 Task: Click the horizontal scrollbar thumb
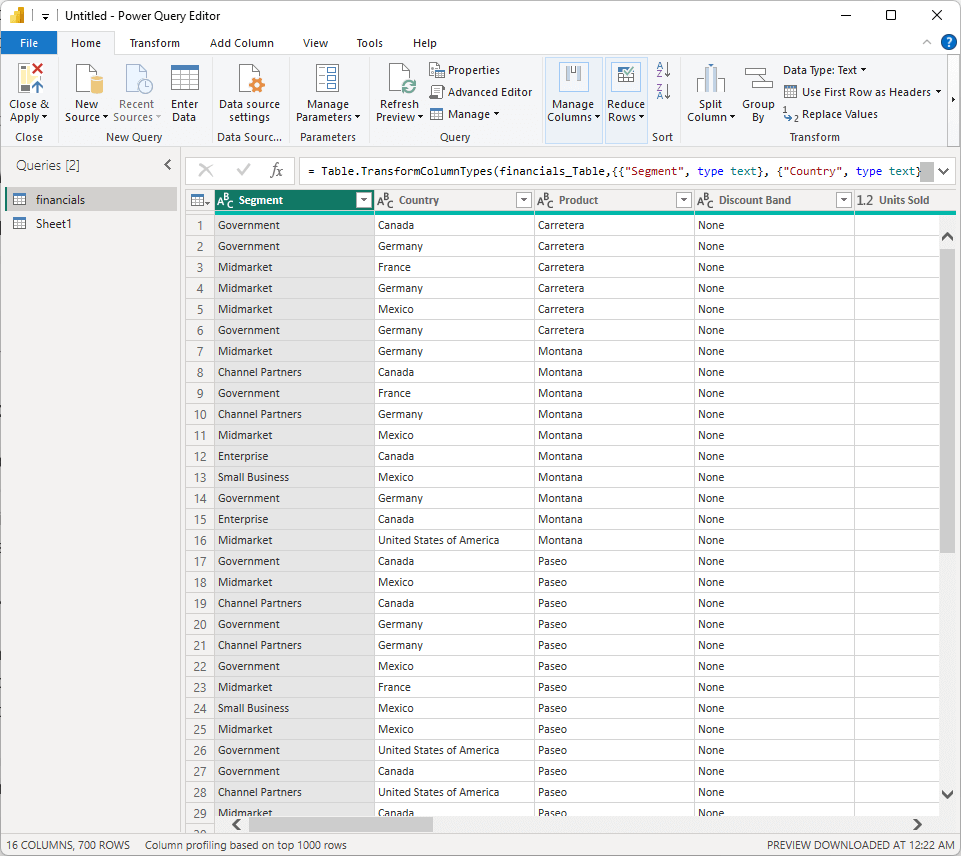click(x=341, y=825)
